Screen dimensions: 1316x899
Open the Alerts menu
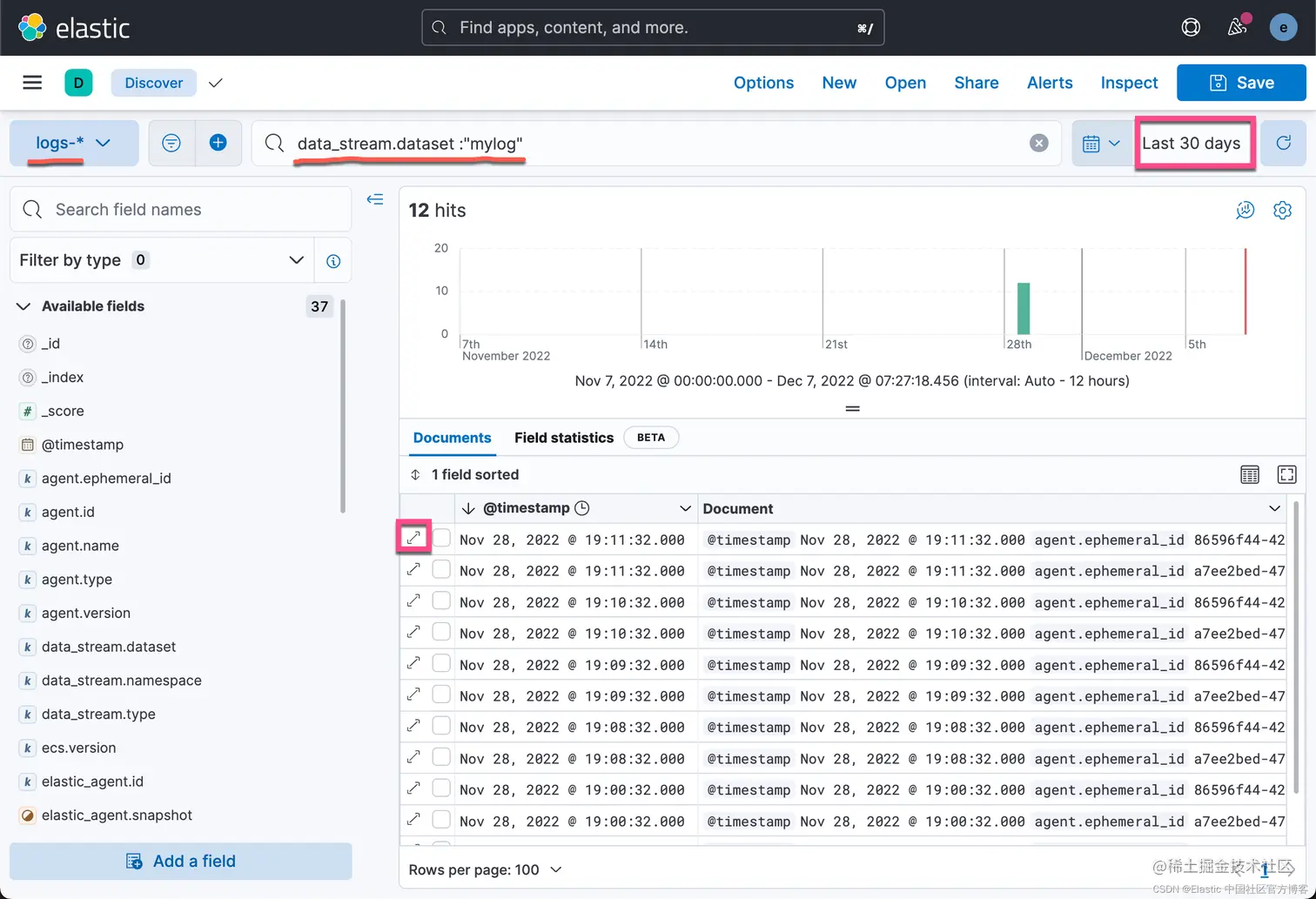click(x=1050, y=83)
